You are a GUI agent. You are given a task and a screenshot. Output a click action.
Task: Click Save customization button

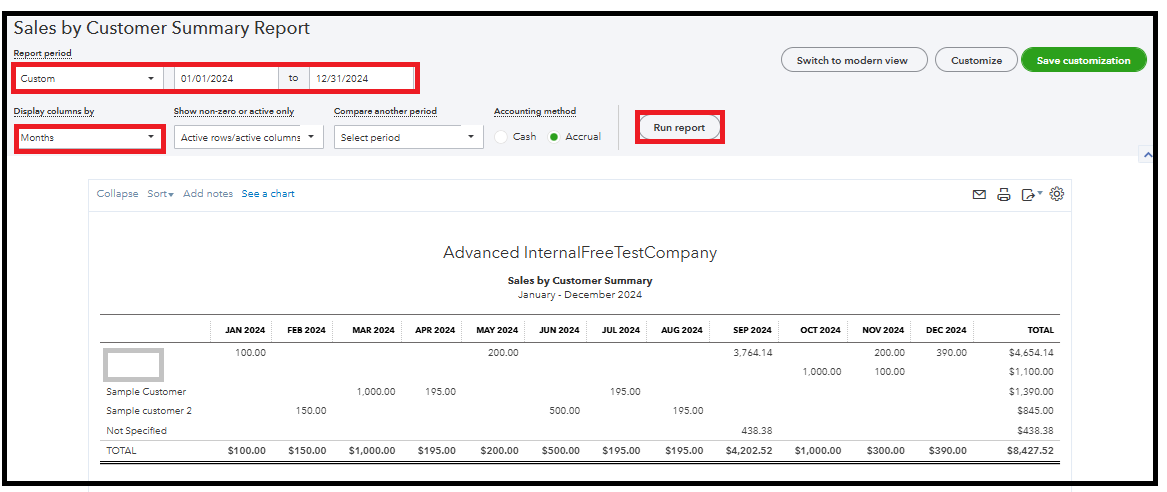point(1083,60)
